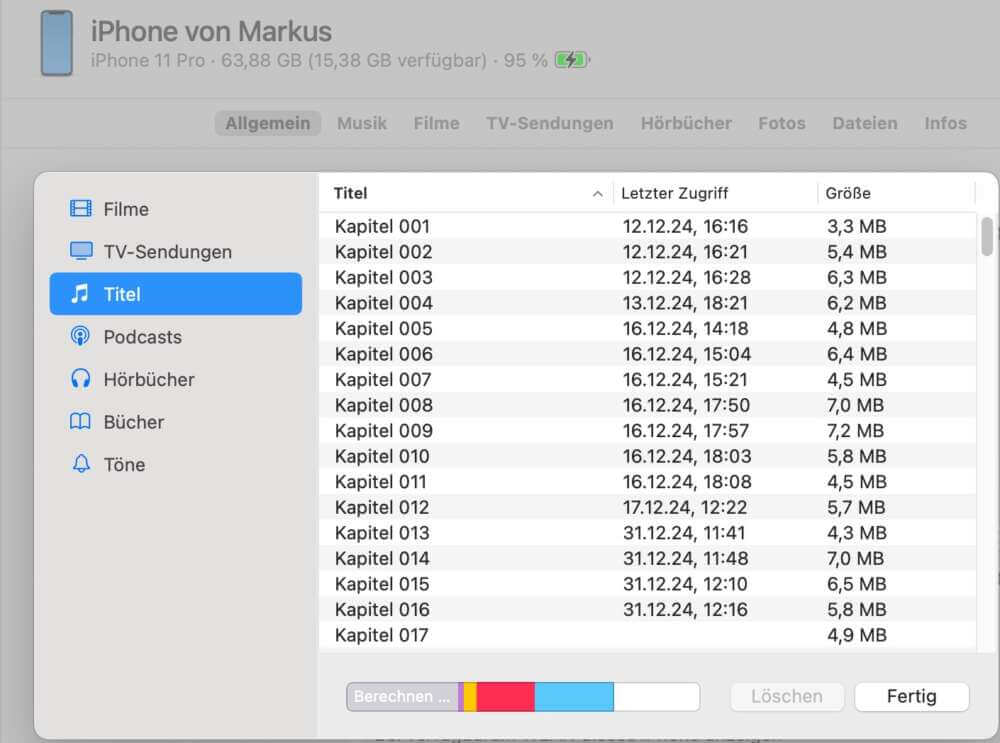This screenshot has width=1000, height=743.
Task: Toggle sort order via Titel column arrow
Action: [598, 194]
